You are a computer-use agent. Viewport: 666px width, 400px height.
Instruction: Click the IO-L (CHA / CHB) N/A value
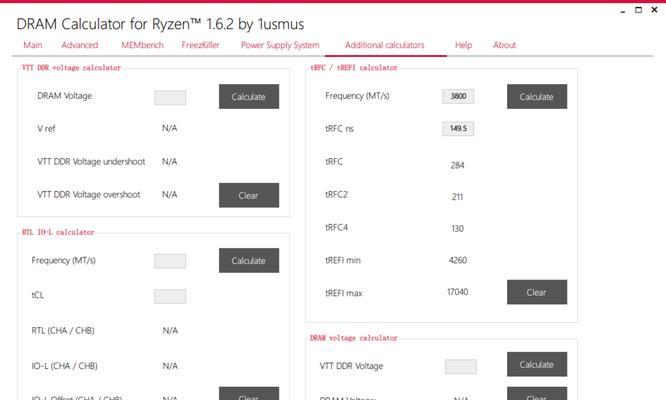pos(170,366)
